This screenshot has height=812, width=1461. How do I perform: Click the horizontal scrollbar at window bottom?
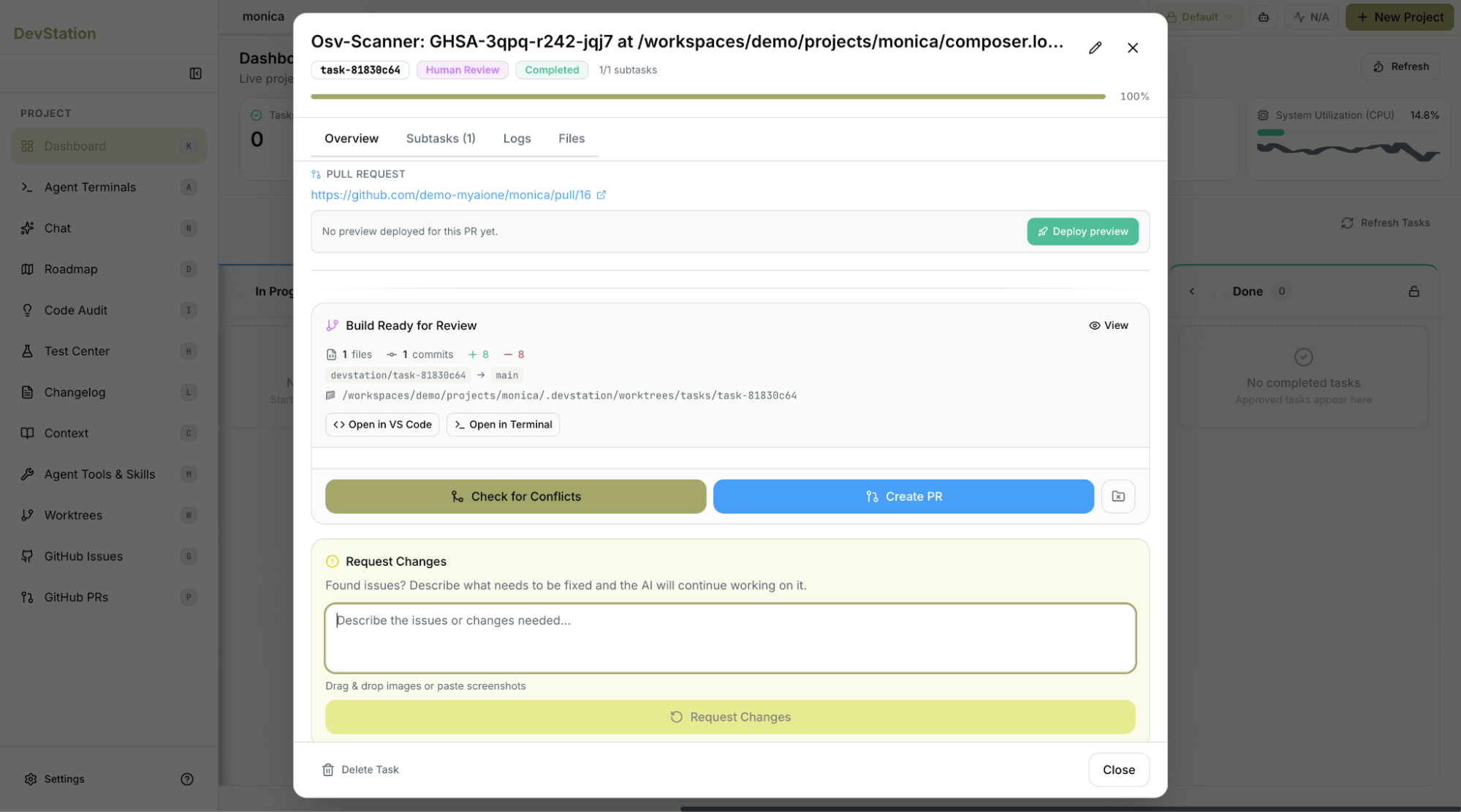coord(1070,809)
